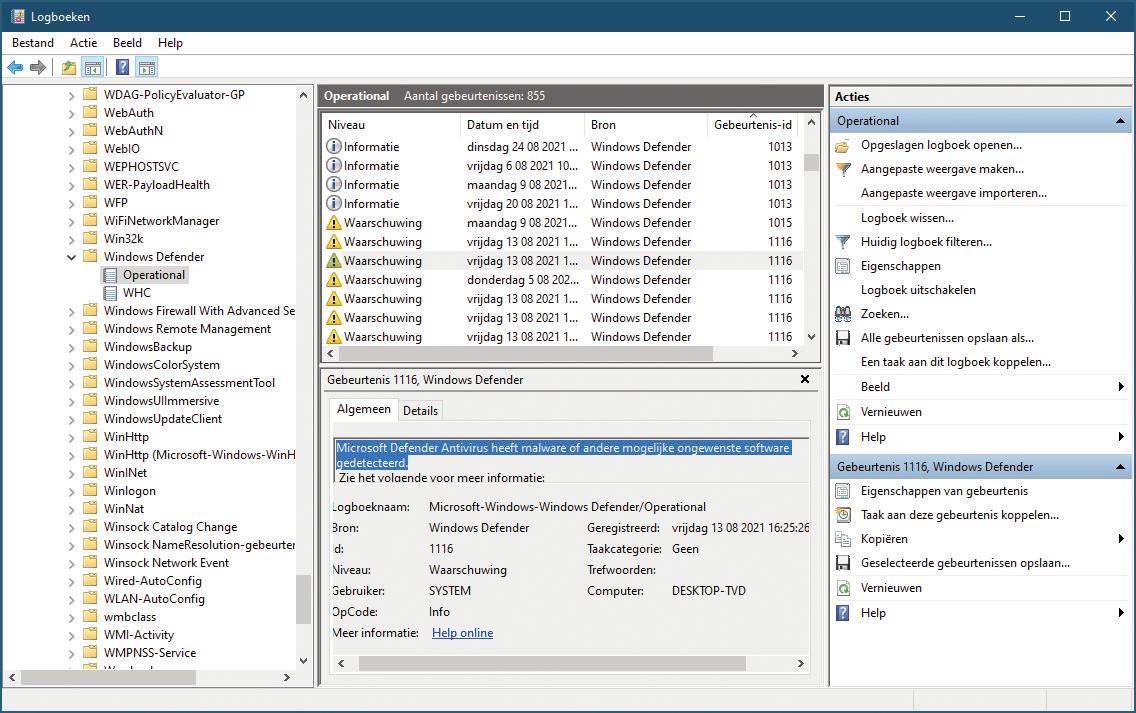This screenshot has height=713, width=1136.
Task: Open the Actie menu
Action: pos(83,43)
